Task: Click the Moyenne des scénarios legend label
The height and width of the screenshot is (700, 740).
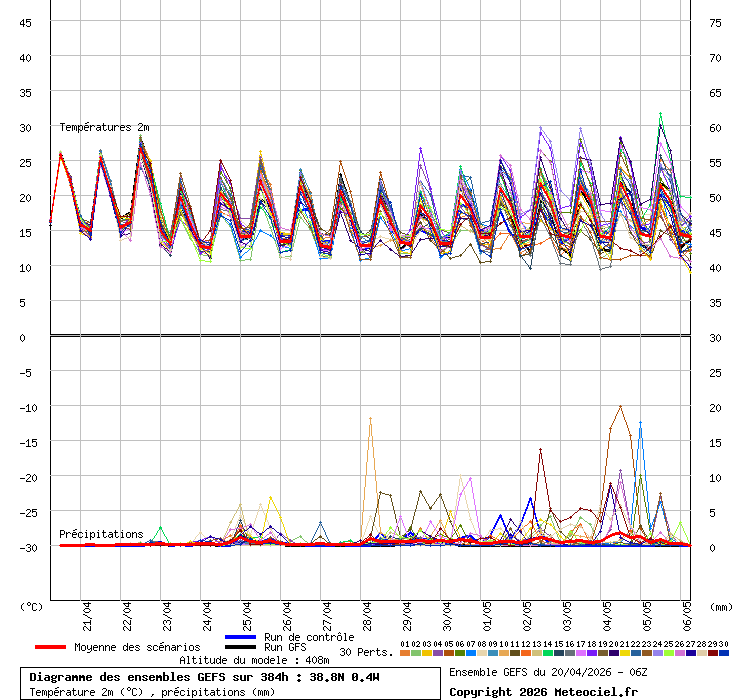Action: coord(137,647)
